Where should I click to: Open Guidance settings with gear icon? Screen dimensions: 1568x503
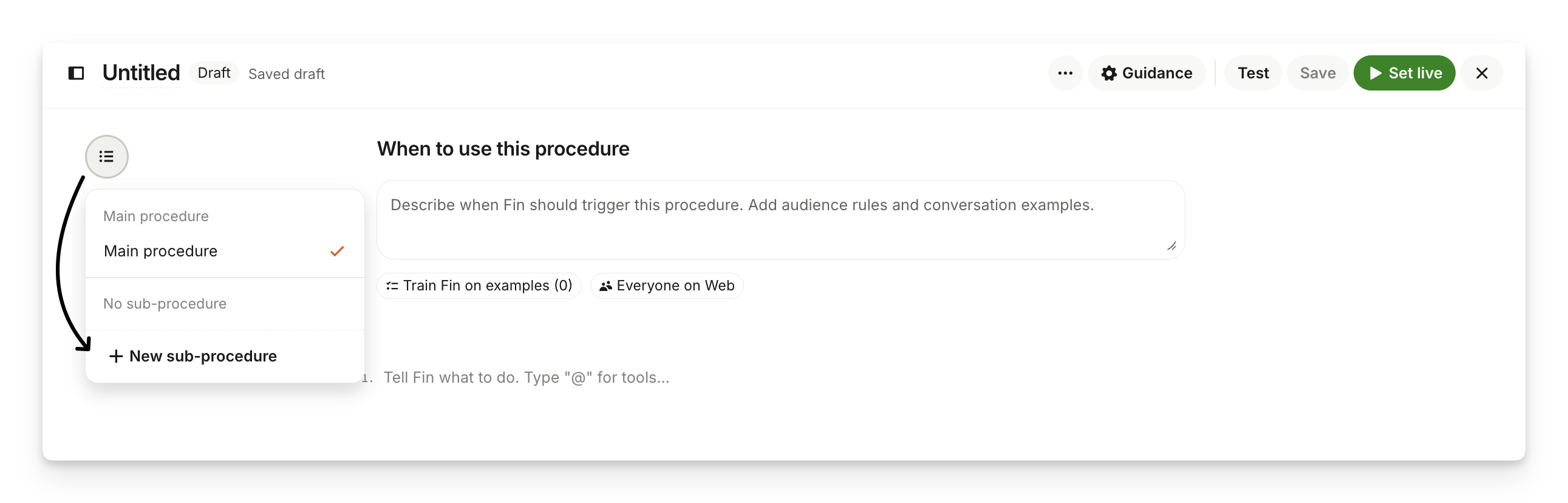[1146, 74]
